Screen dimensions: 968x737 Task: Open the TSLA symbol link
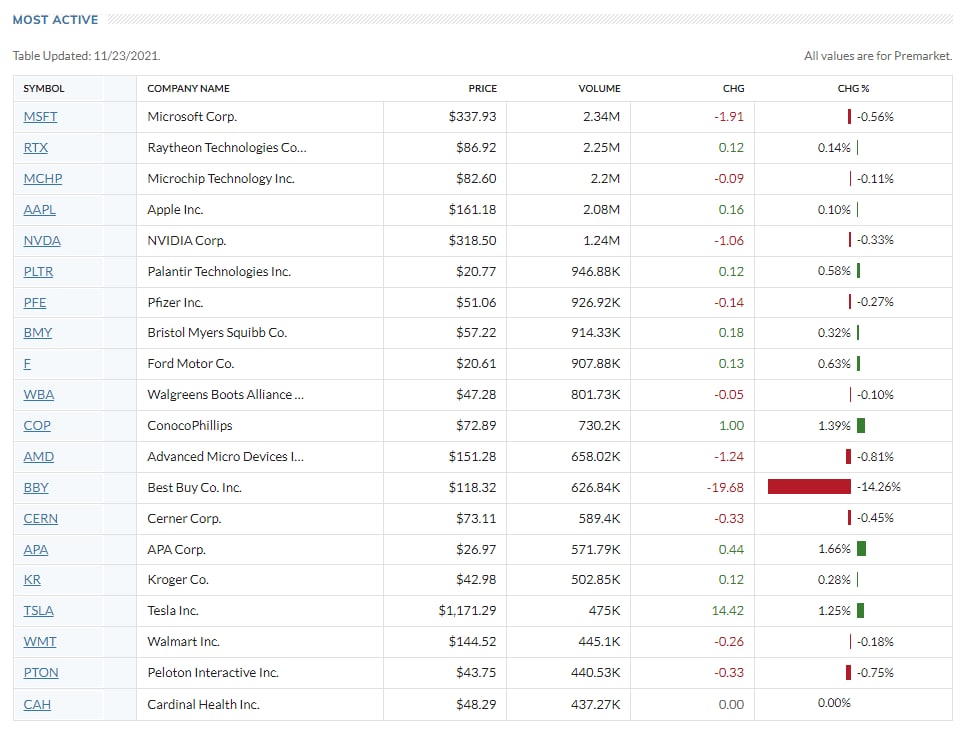point(38,610)
